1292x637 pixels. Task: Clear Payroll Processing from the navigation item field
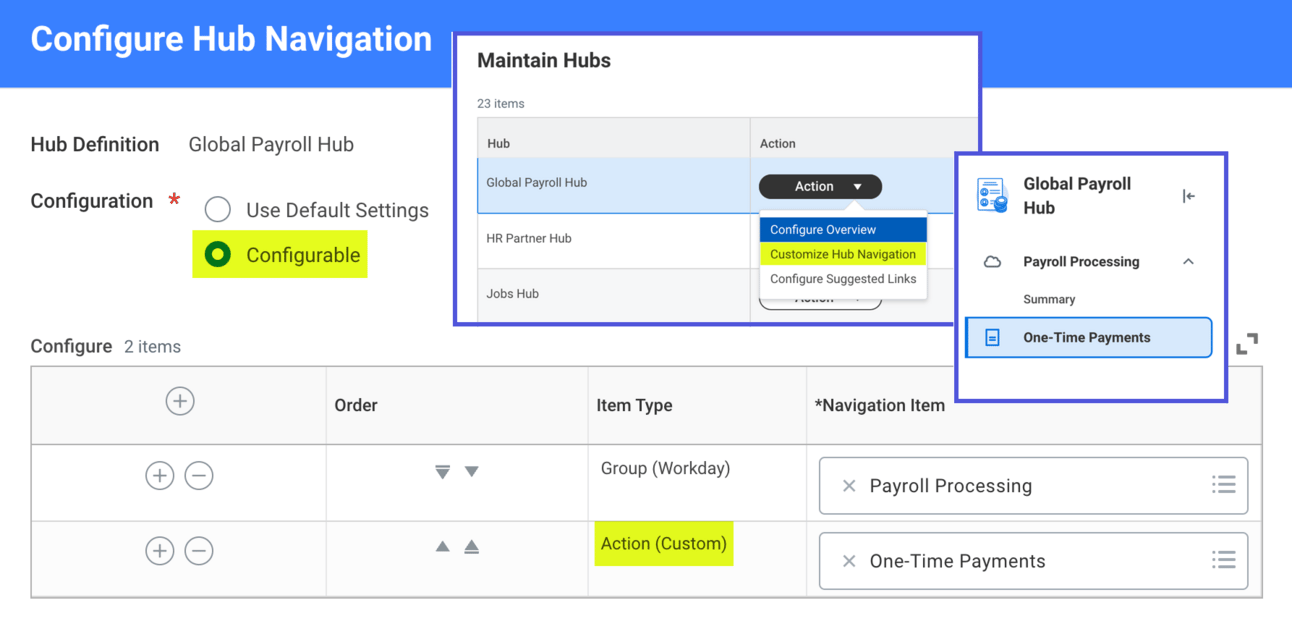[x=849, y=486]
